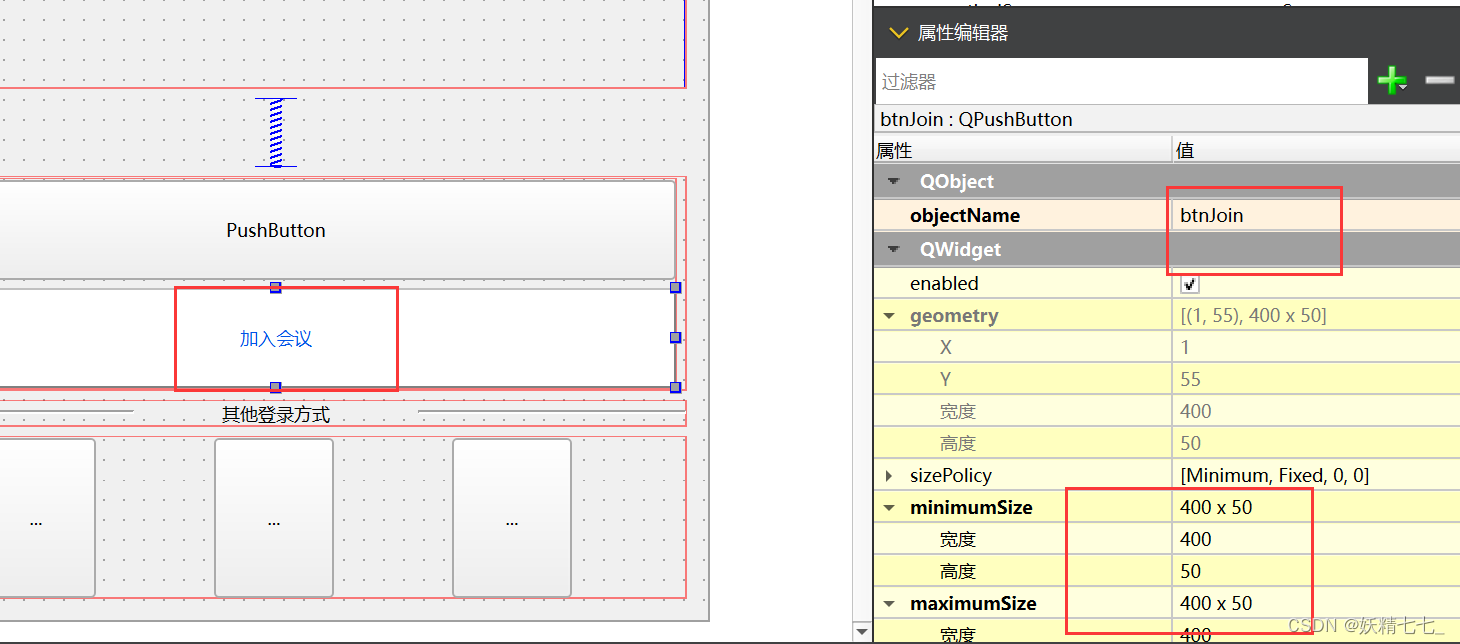Click the leftmost '...' tool button
The width and height of the screenshot is (1460, 644).
(x=46, y=518)
